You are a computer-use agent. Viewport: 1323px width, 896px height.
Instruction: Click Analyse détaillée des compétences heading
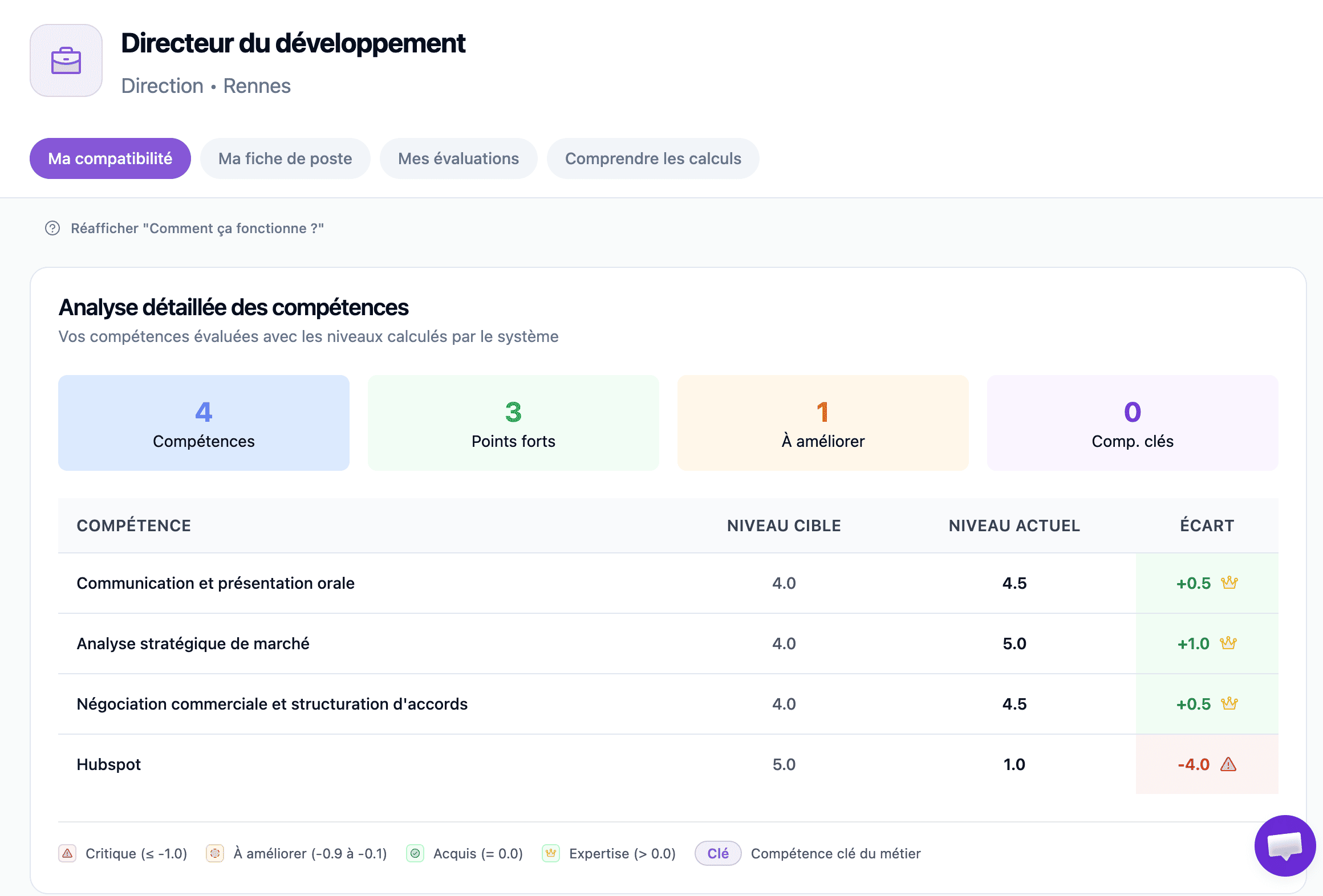233,307
